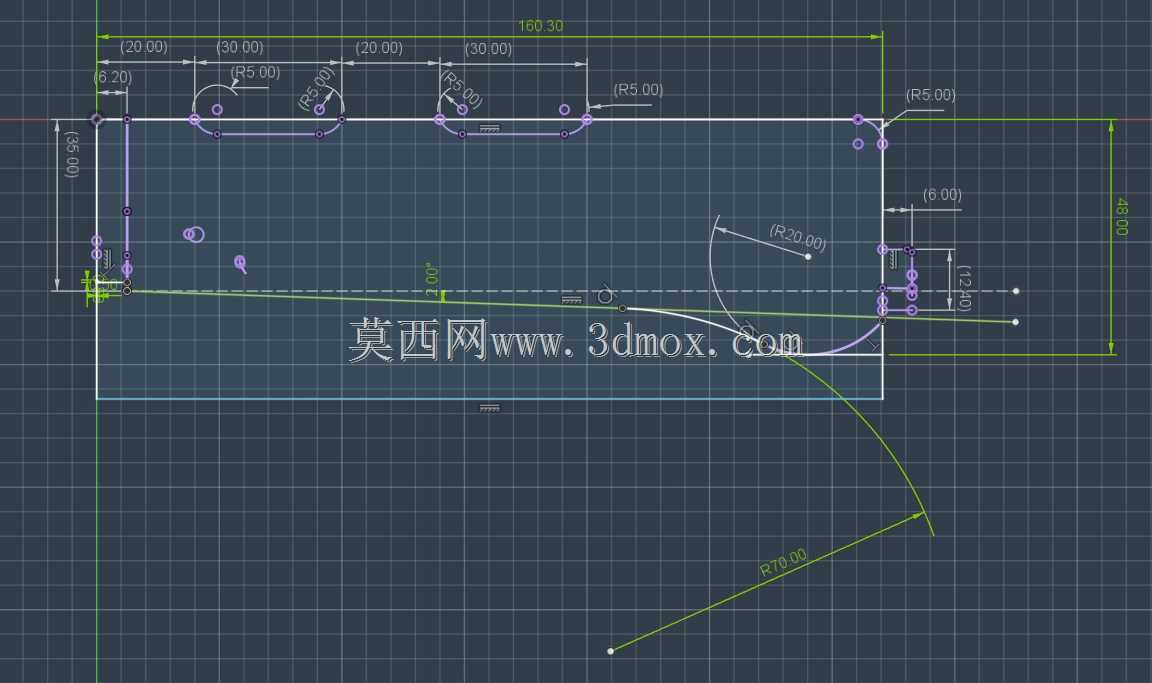The height and width of the screenshot is (683, 1152).
Task: Select the (35.00) vertical dimension text
Action: pos(71,154)
